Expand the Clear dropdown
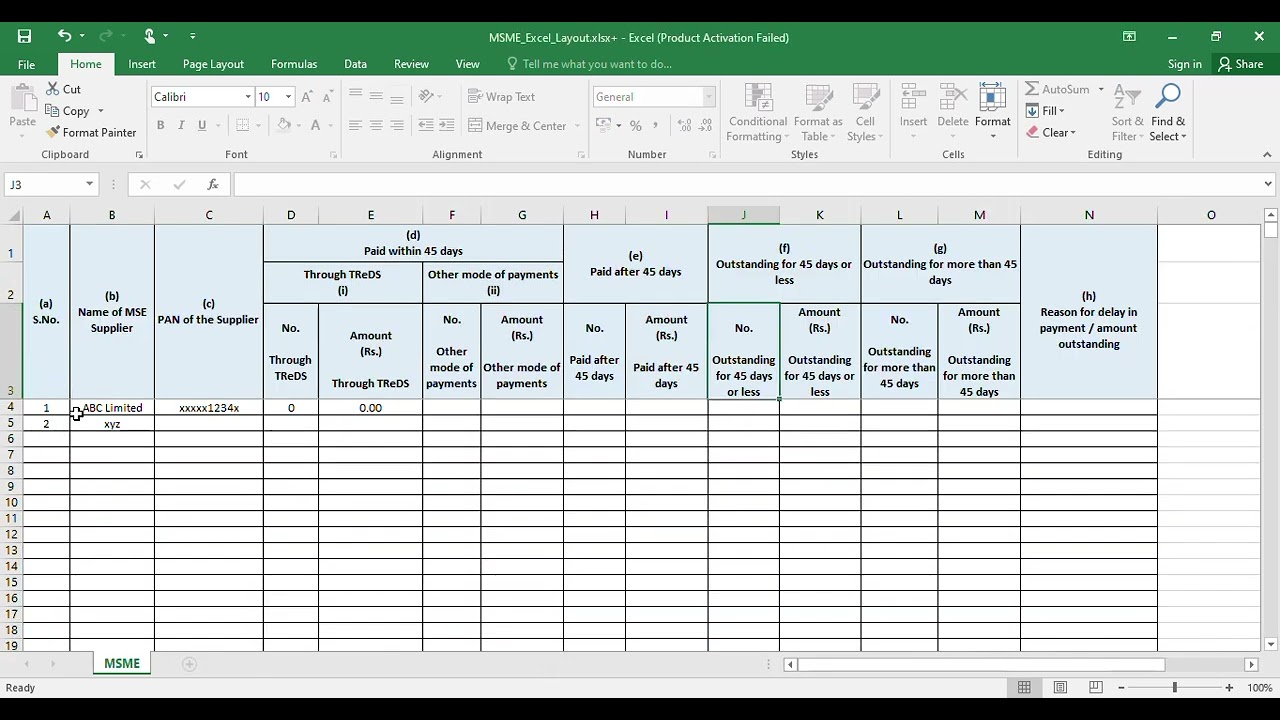The width and height of the screenshot is (1280, 720). [x=1073, y=133]
